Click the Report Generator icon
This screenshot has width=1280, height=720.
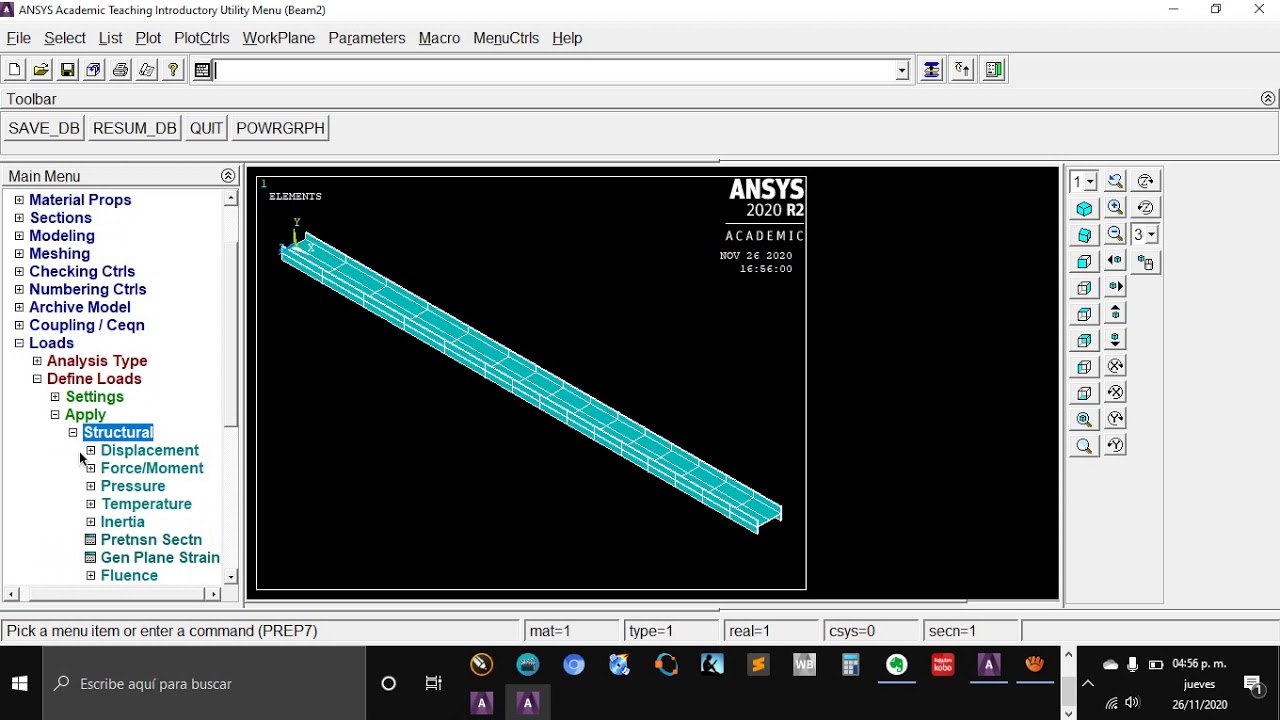click(x=147, y=70)
